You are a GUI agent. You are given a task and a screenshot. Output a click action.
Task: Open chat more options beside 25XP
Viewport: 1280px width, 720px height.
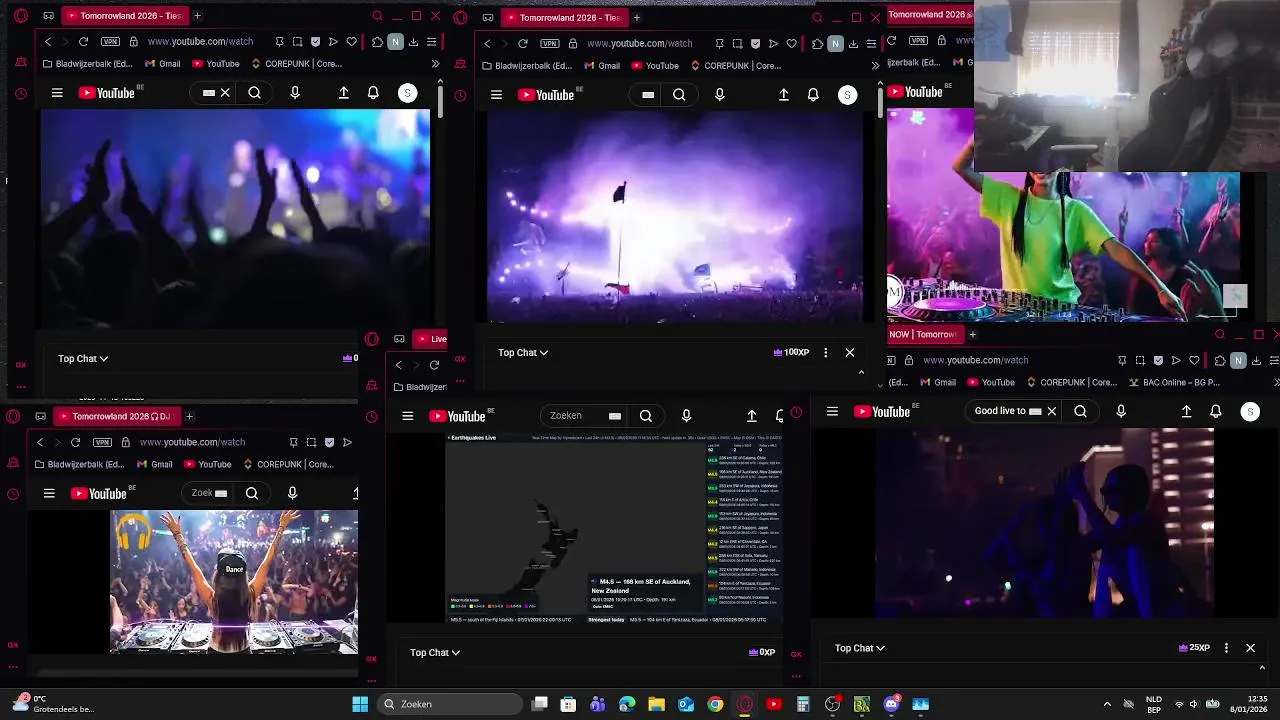click(x=1226, y=648)
